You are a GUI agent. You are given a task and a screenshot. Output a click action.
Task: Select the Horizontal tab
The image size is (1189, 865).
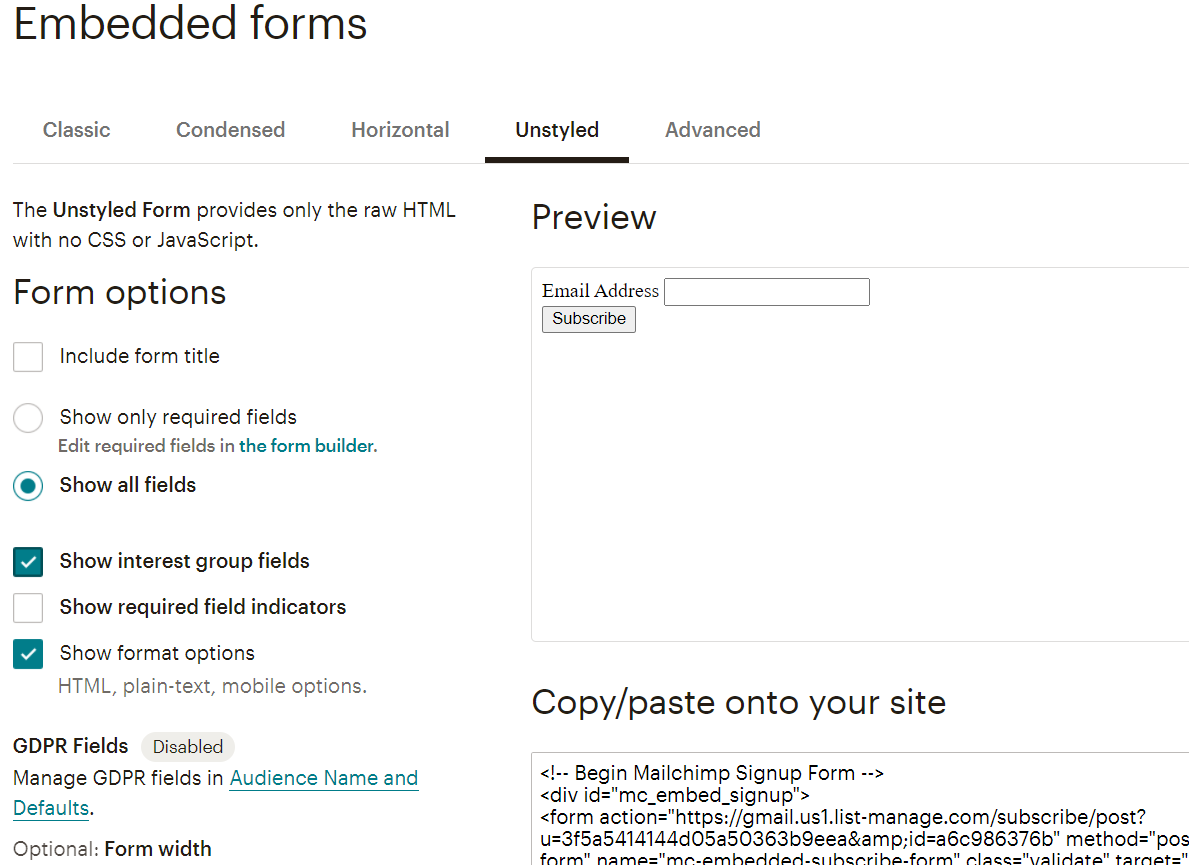(x=400, y=130)
